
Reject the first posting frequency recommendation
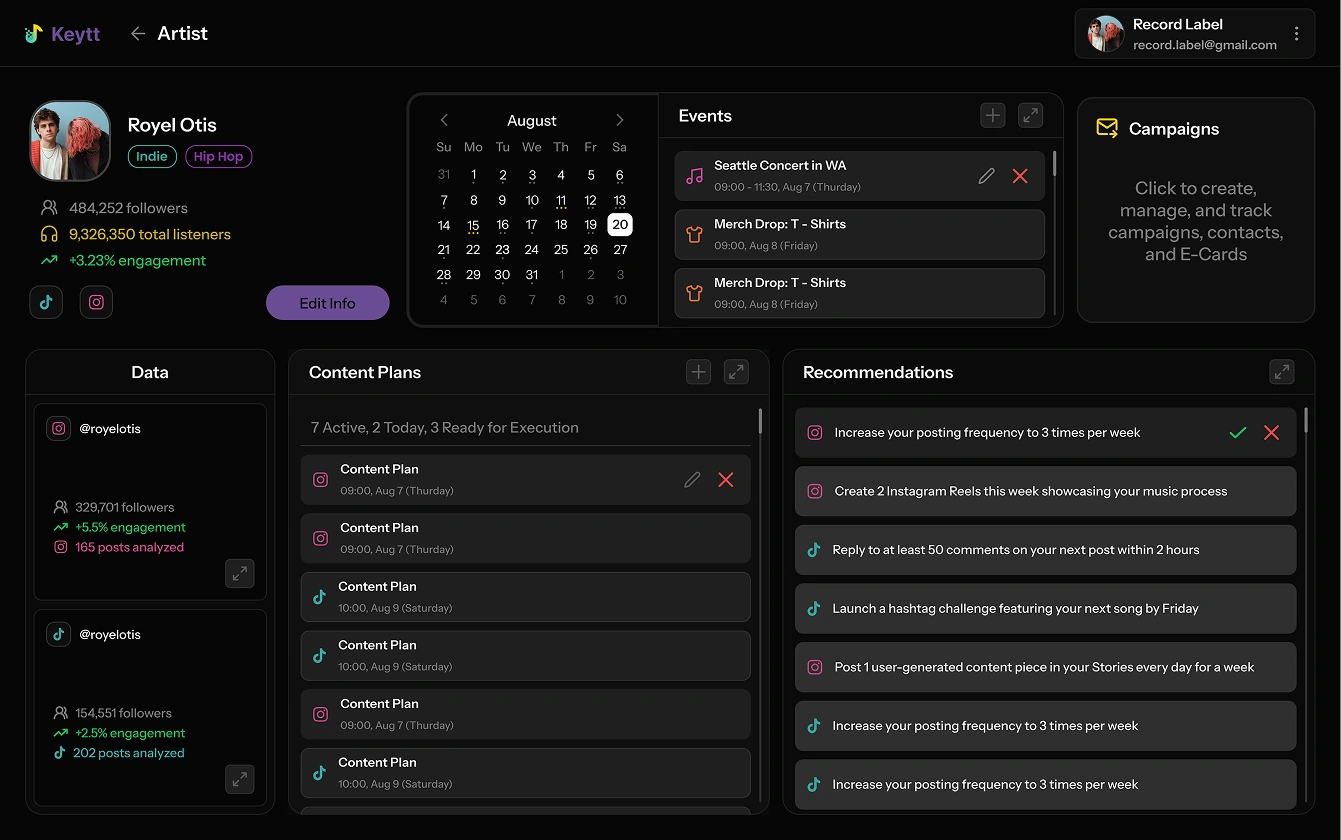(1271, 433)
